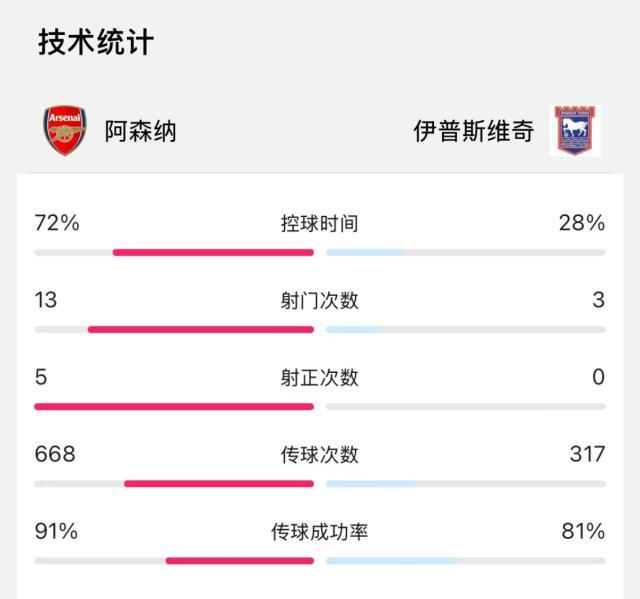Click the Arsenal club crest

click(x=66, y=131)
